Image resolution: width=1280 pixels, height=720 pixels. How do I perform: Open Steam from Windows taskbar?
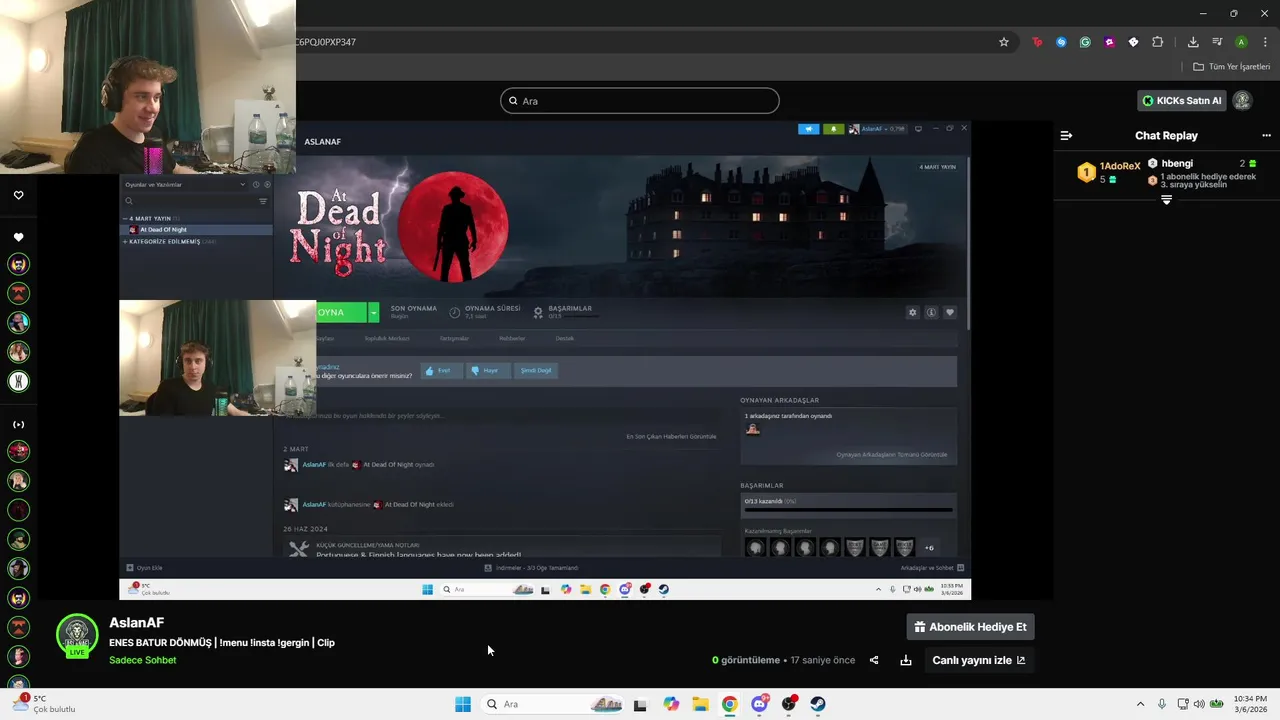pos(818,704)
